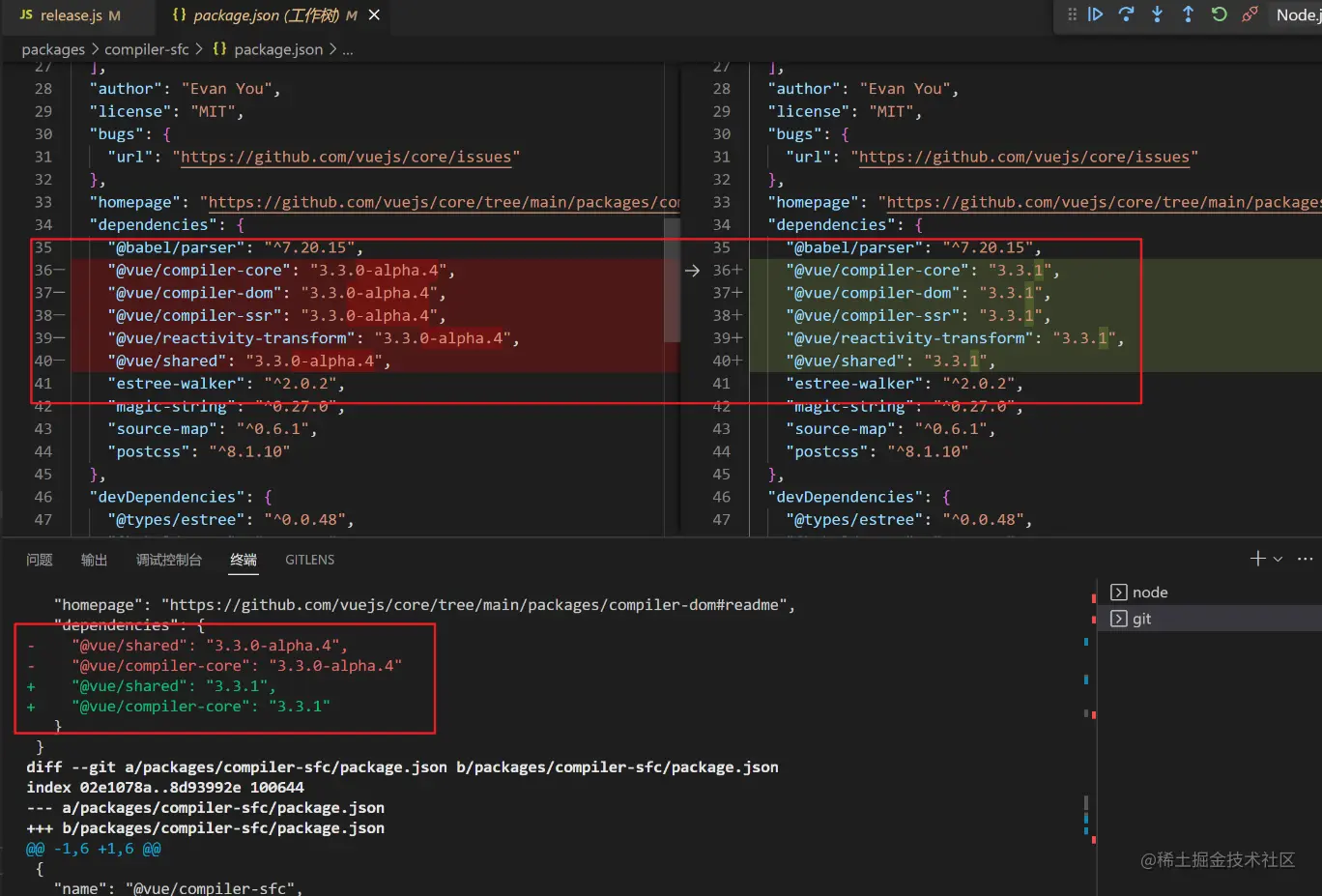Click the compiler-sfc breadcrumb segment
The height and width of the screenshot is (896, 1322).
(147, 49)
